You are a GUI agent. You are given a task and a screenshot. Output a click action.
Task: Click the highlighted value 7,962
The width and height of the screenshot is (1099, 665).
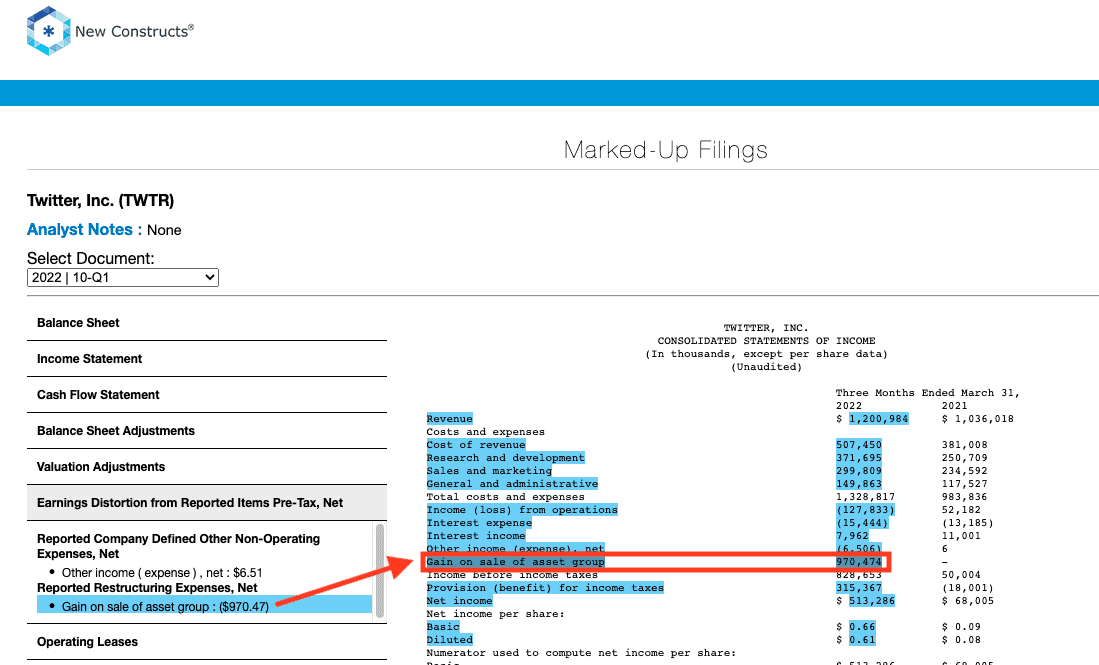click(x=852, y=535)
